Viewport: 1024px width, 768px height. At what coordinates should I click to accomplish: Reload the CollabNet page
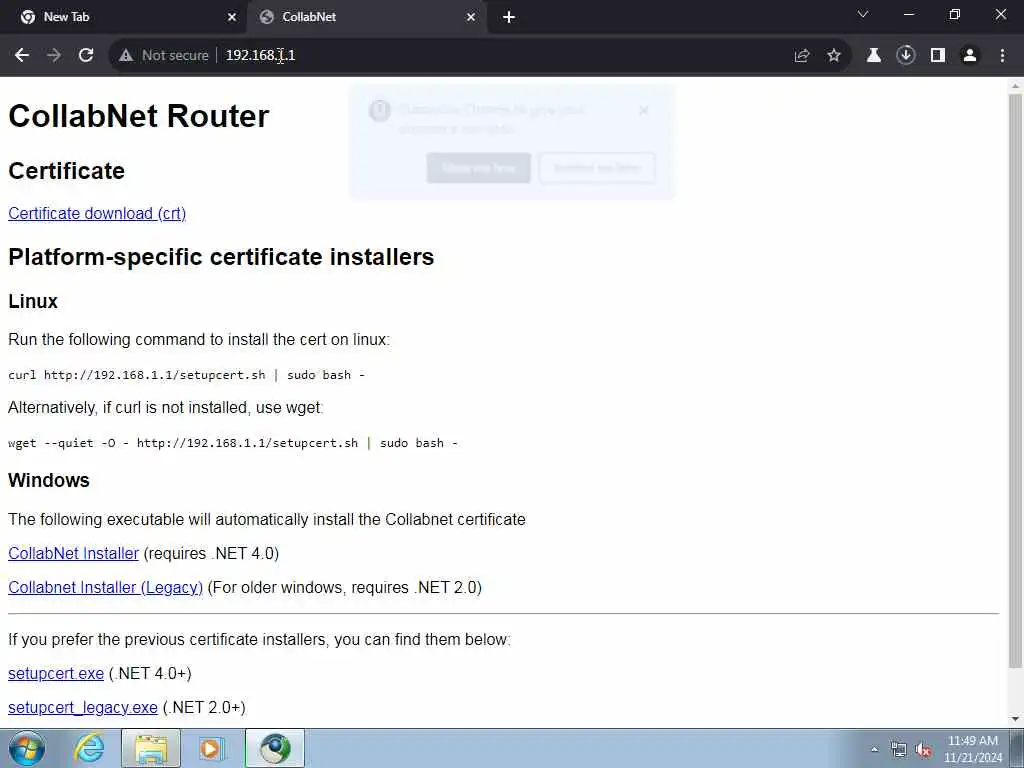pos(86,56)
